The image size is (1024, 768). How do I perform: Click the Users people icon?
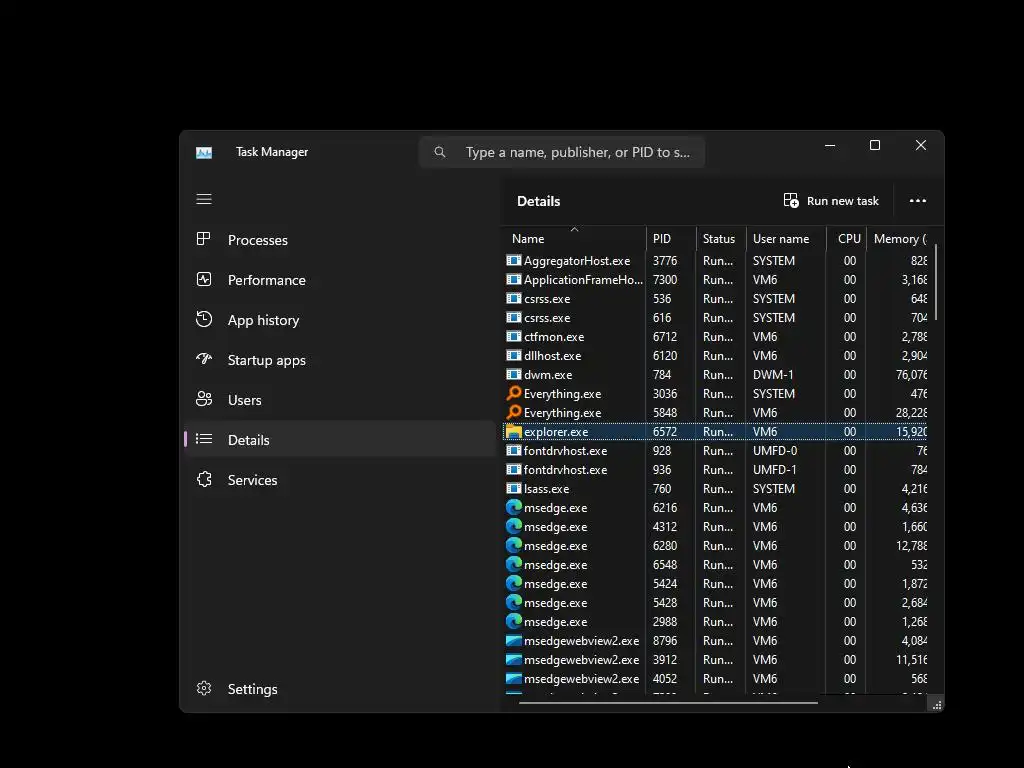pos(204,399)
